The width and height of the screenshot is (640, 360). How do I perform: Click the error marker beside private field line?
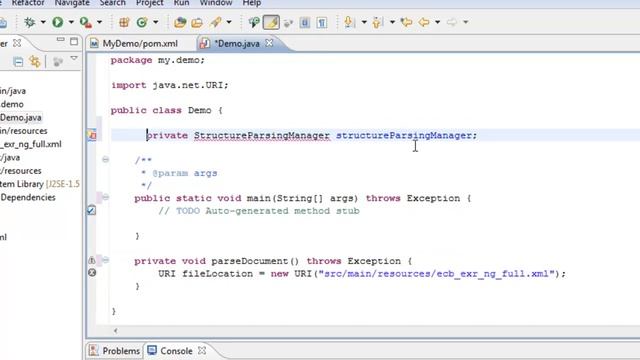coord(93,135)
